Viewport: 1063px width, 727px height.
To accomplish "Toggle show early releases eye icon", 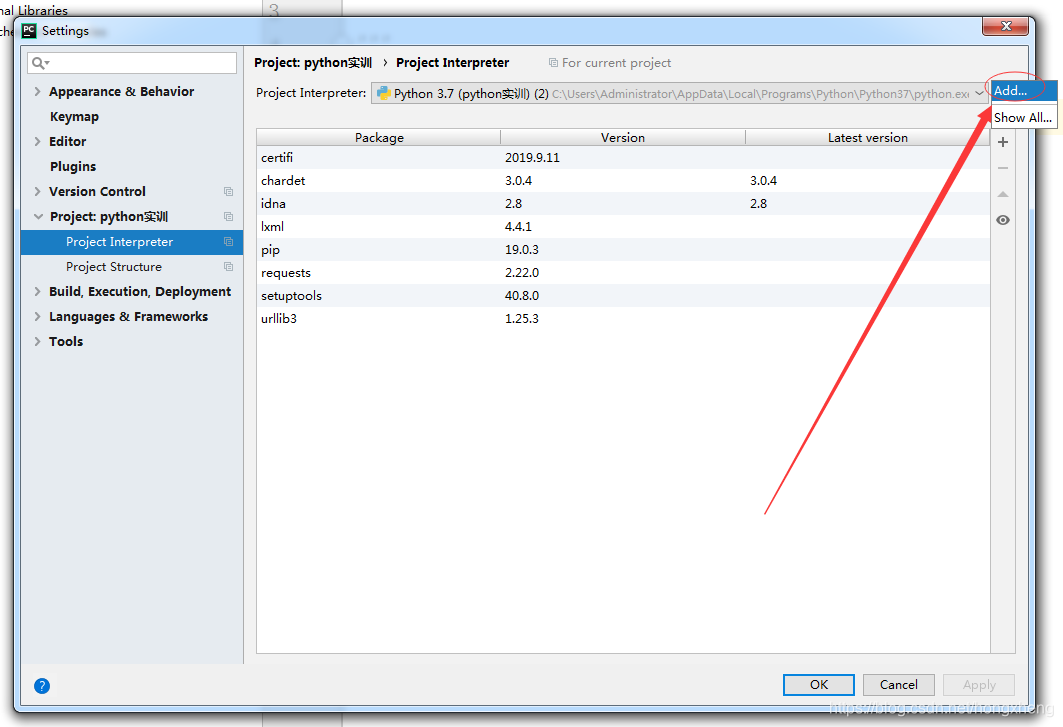I will point(1003,220).
